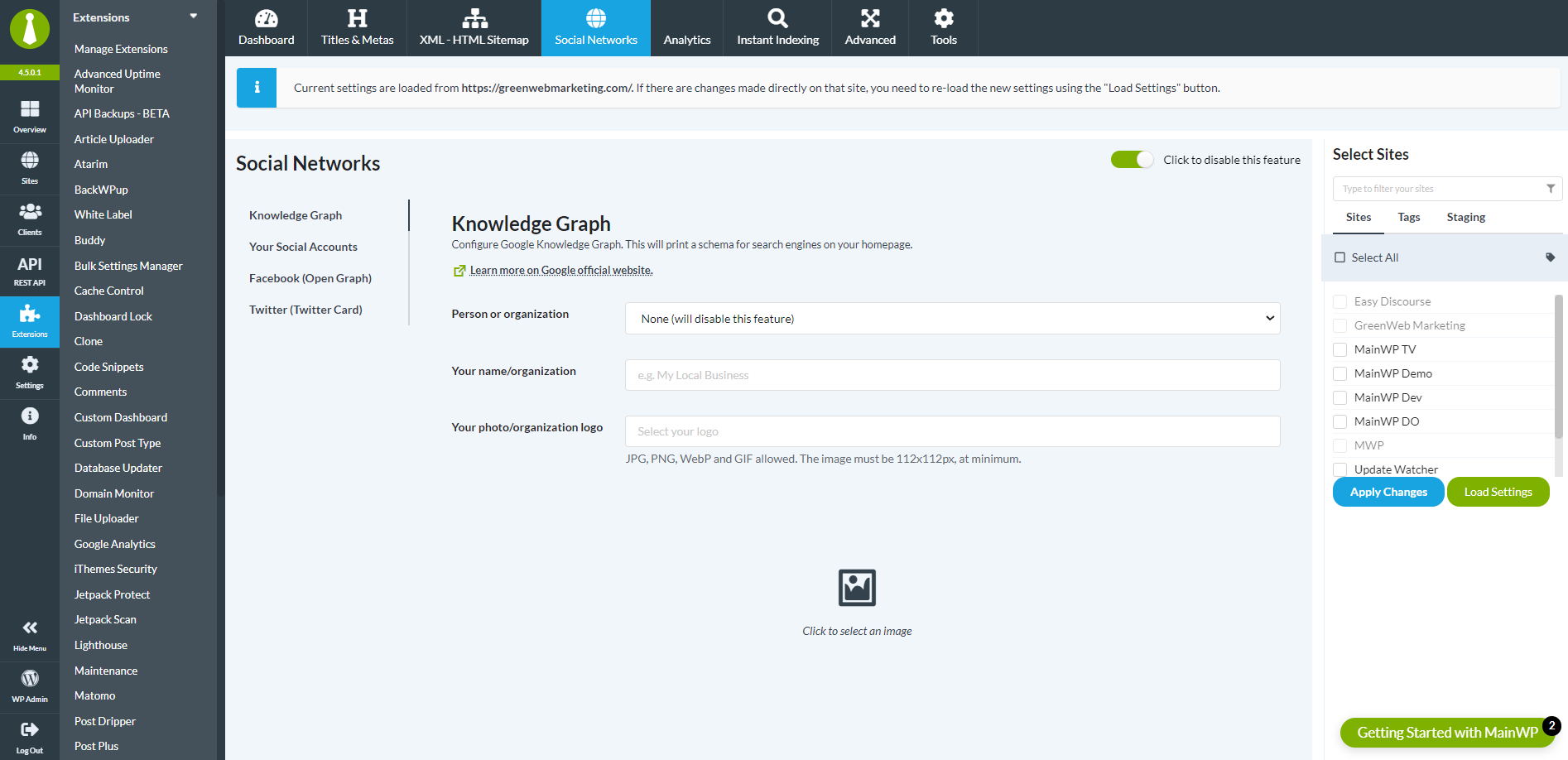Switch to the Sites tab
This screenshot has width=1568, height=760.
(1359, 218)
